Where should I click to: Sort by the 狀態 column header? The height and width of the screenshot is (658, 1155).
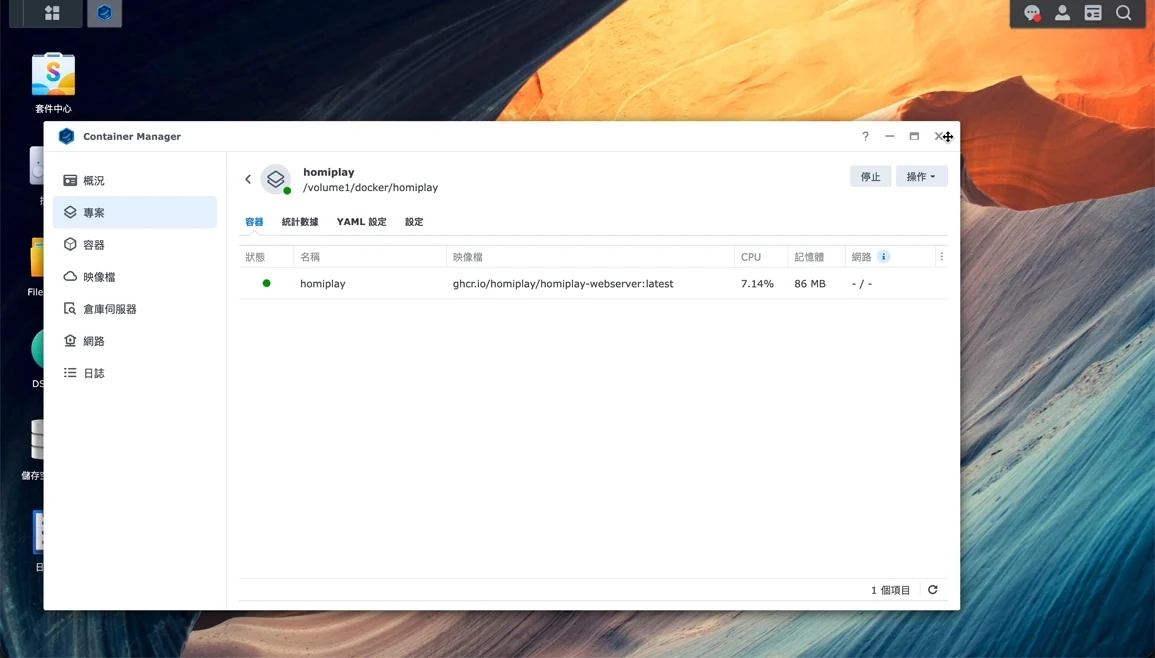(x=266, y=257)
